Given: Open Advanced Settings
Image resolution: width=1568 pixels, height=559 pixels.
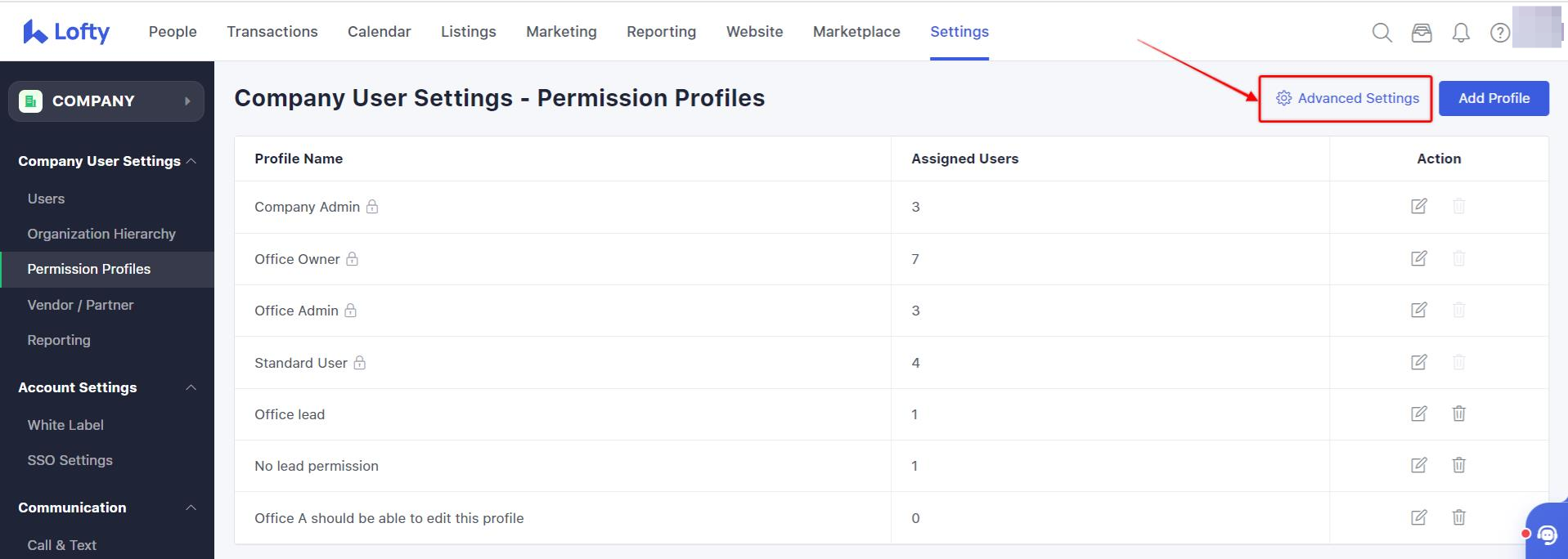Looking at the screenshot, I should pos(1347,98).
